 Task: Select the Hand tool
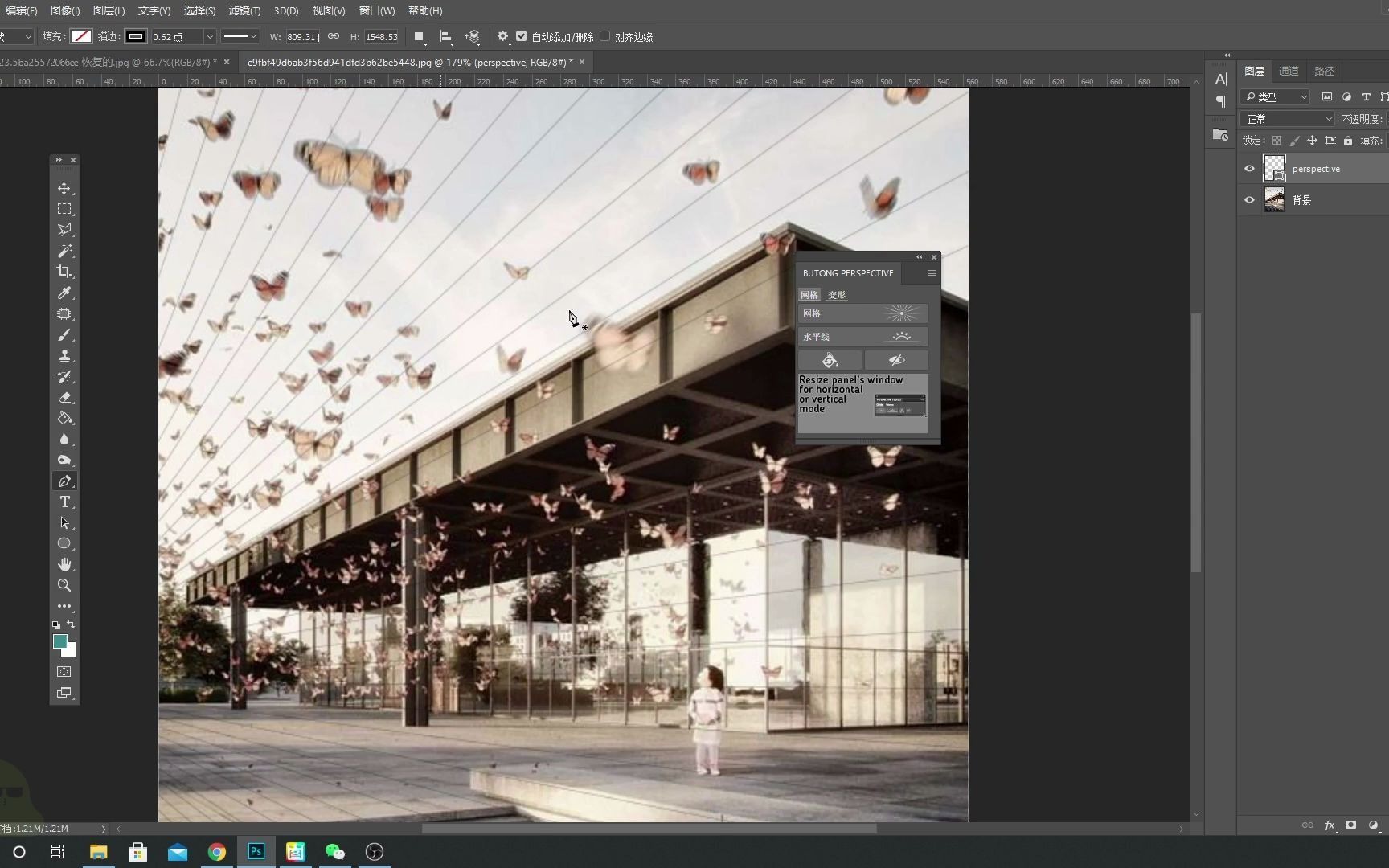pyautogui.click(x=64, y=564)
